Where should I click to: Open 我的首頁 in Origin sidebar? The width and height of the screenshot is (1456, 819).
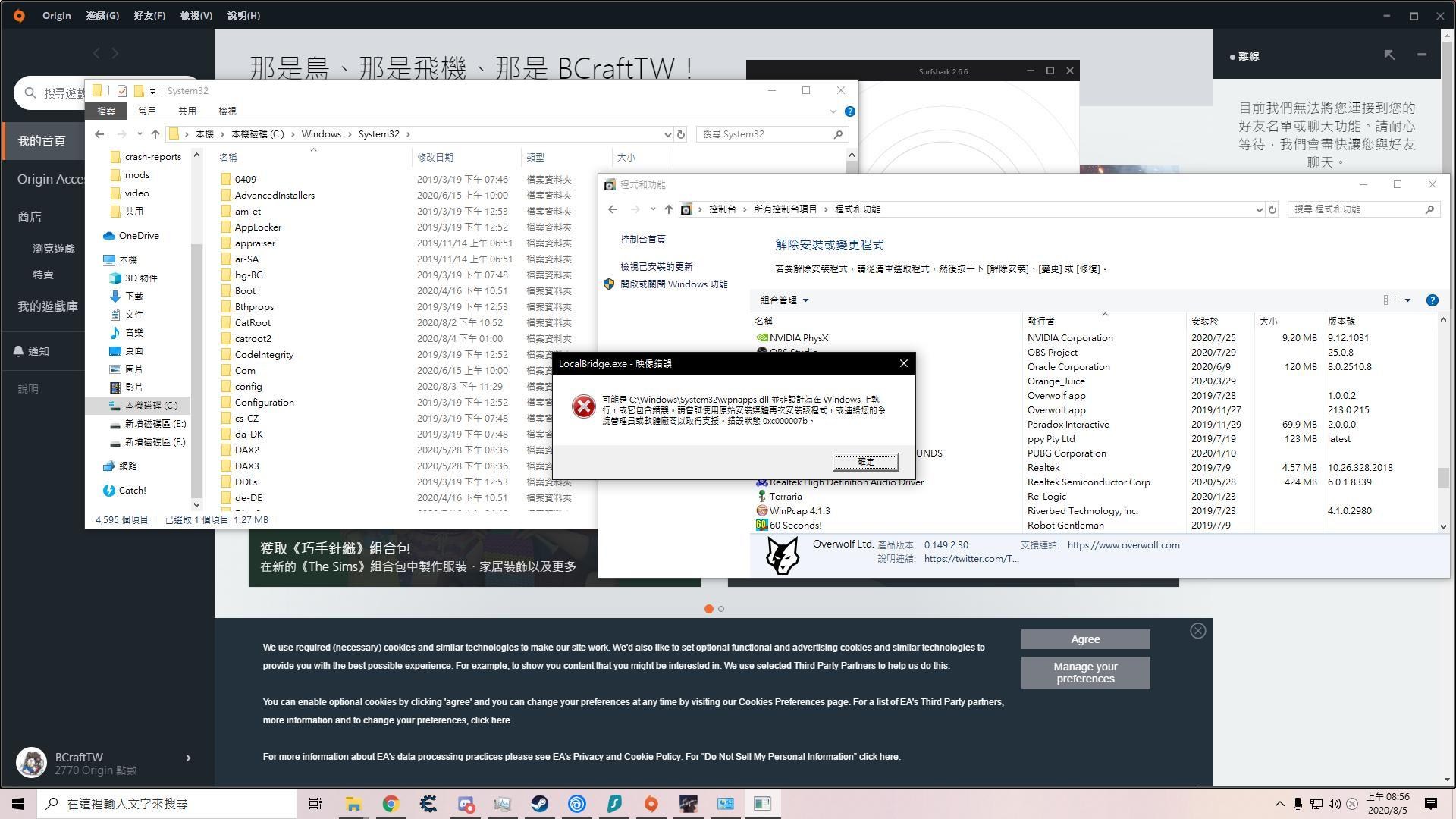(42, 141)
